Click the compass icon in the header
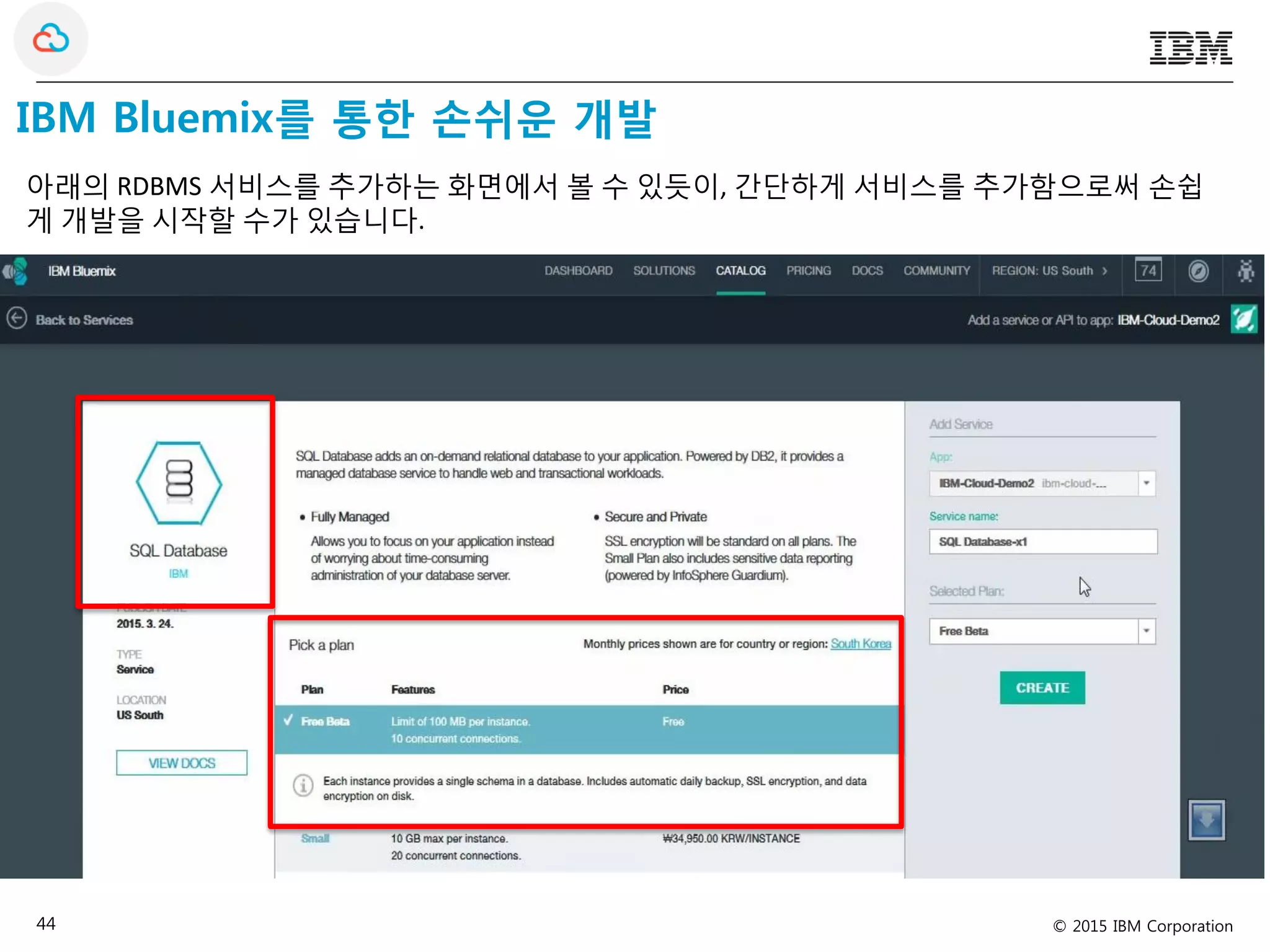Screen dimensions: 1270x952 click(x=1198, y=271)
